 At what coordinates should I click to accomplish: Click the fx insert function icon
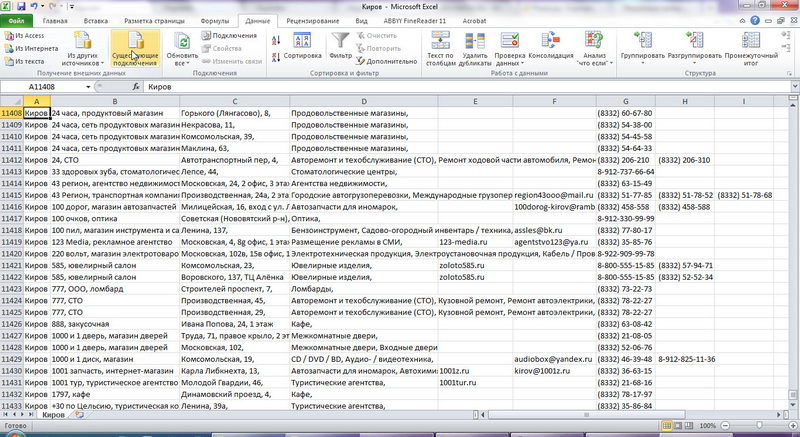[136, 87]
